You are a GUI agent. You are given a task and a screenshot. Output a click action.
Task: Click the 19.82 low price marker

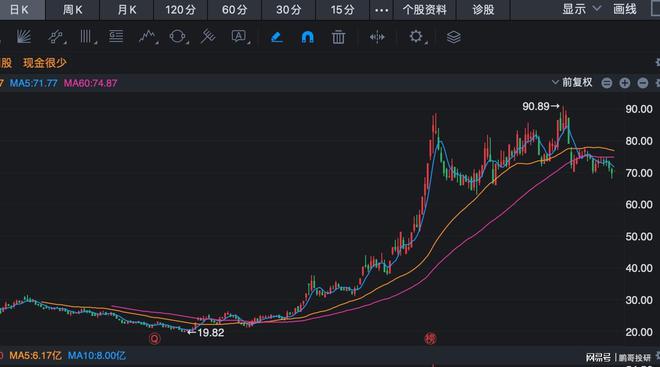coord(206,332)
